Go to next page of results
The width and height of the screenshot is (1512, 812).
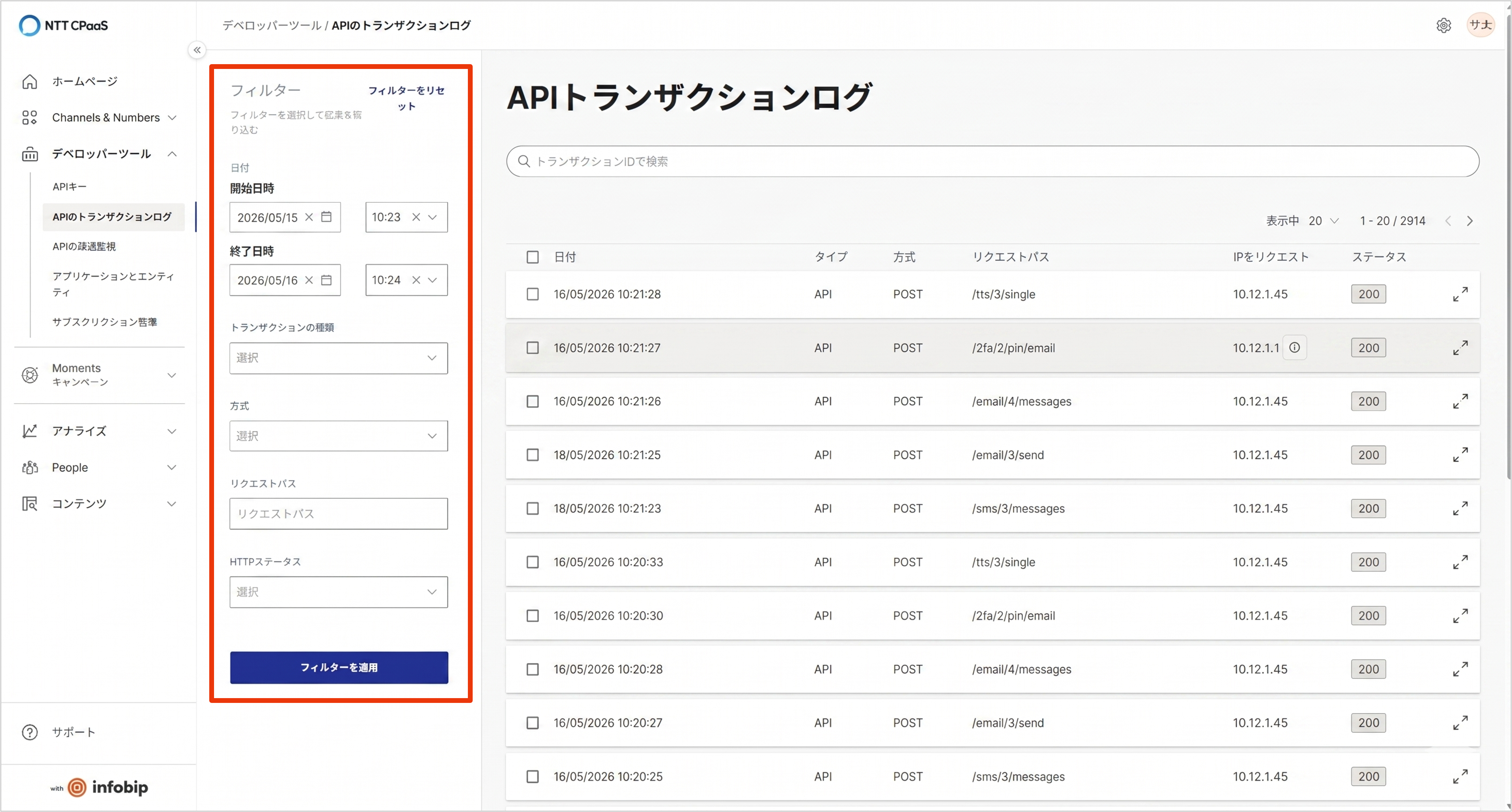point(1470,221)
